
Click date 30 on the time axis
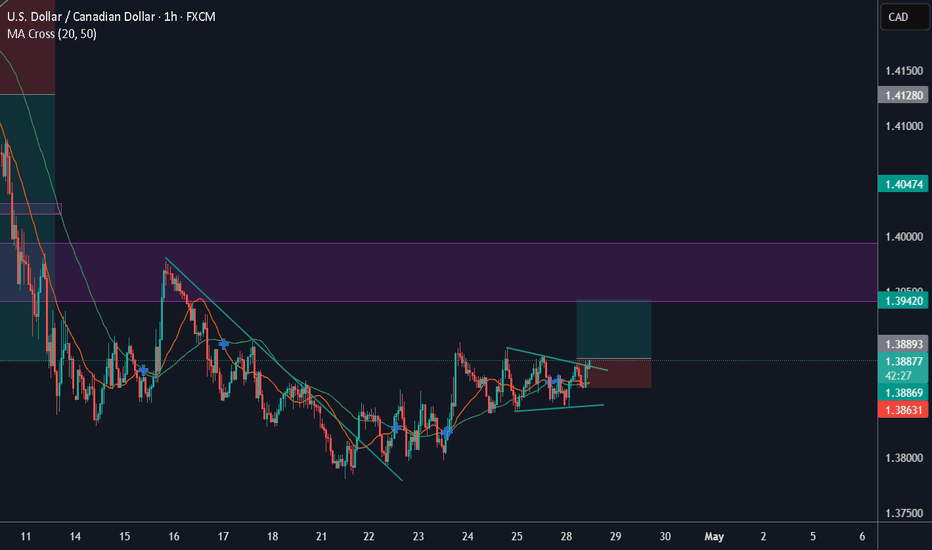665,536
